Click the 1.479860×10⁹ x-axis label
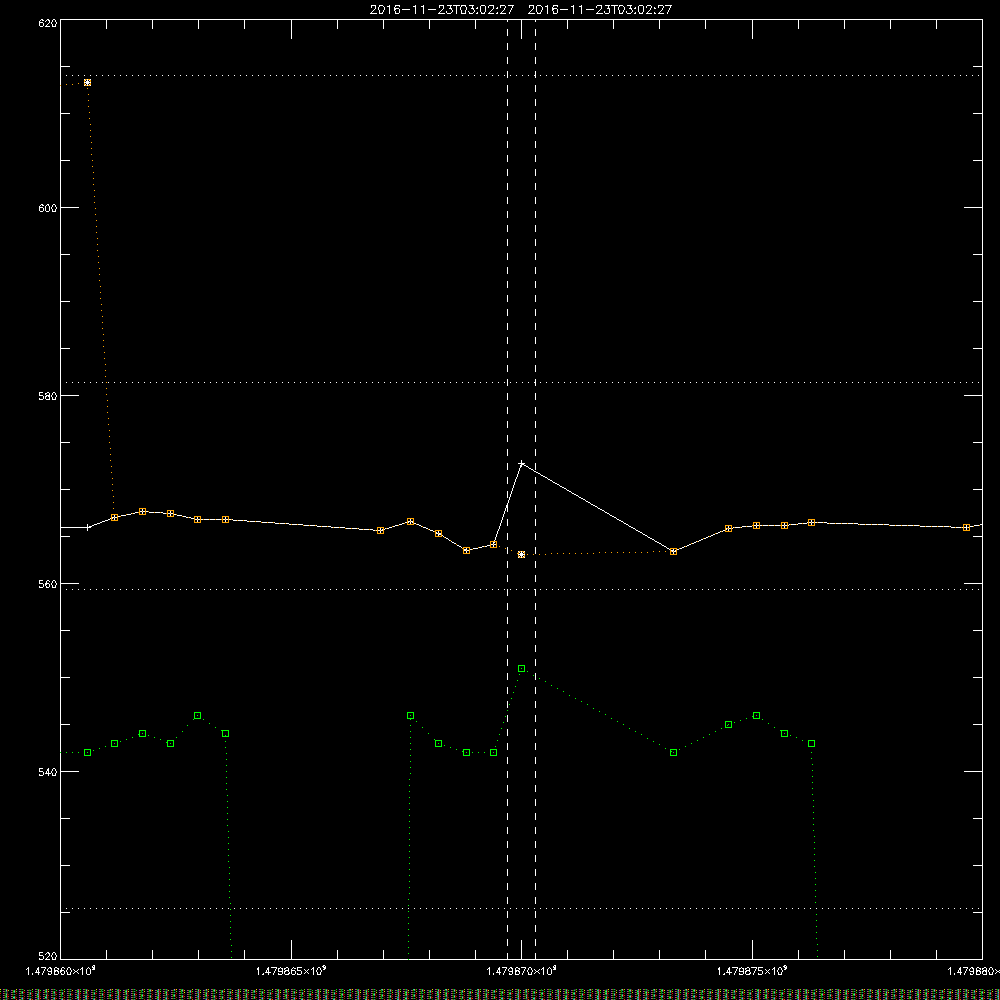 pos(60,971)
